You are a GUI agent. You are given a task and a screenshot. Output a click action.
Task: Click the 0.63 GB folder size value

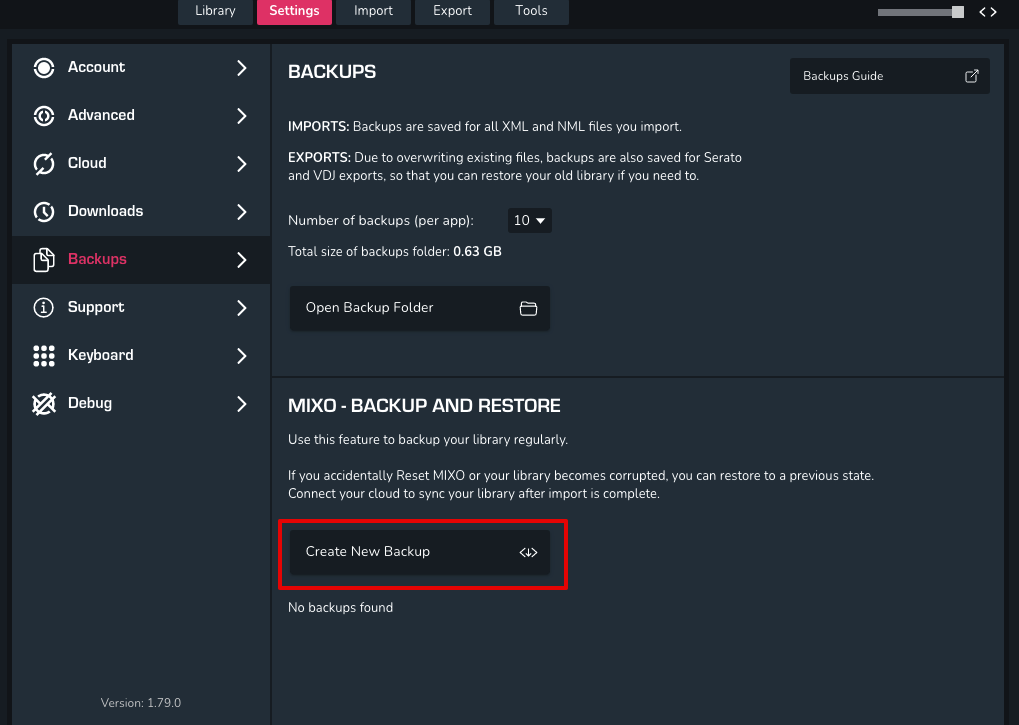coord(477,251)
